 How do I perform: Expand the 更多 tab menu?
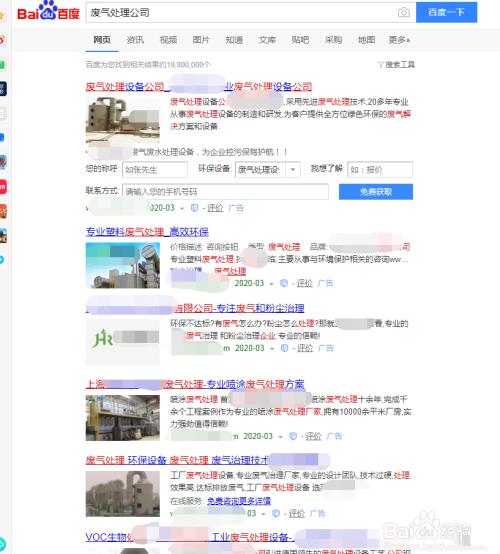click(399, 40)
